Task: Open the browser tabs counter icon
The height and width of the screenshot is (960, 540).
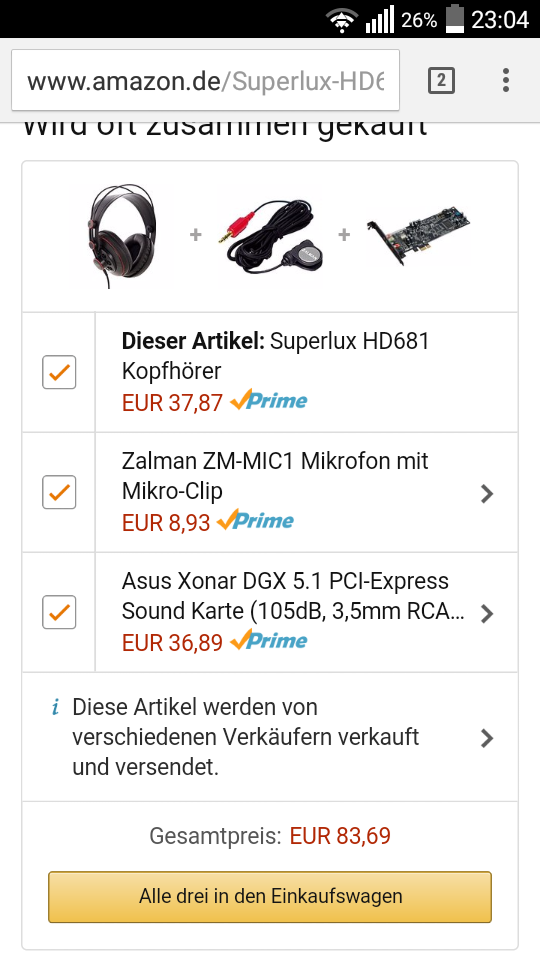Action: (441, 80)
